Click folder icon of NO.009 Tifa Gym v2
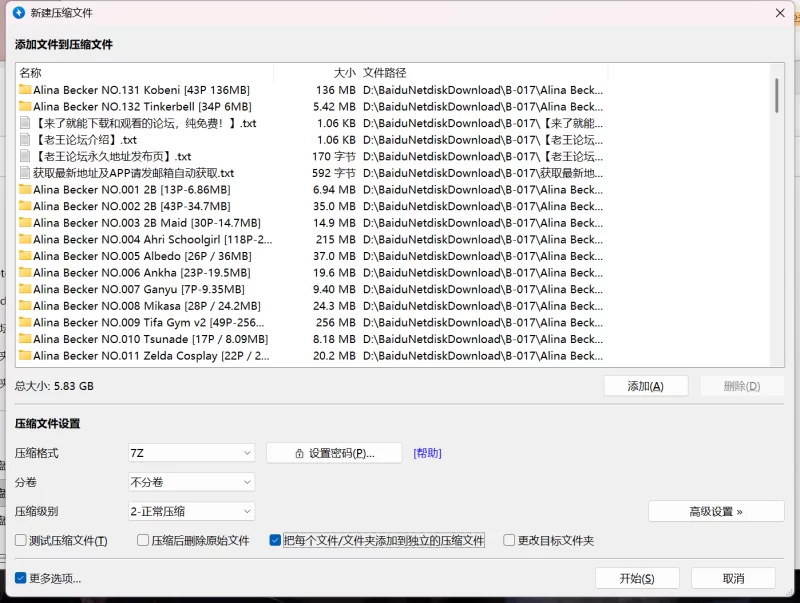The height and width of the screenshot is (603, 800). tap(25, 322)
